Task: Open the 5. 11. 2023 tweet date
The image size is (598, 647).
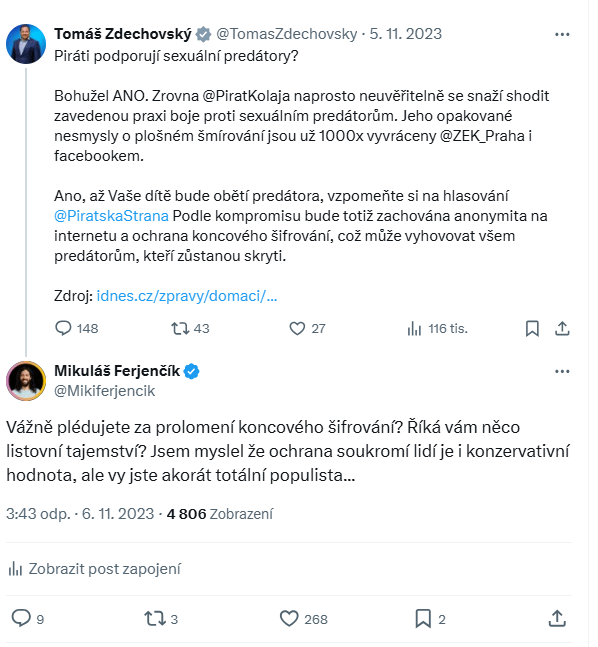Action: 405,34
